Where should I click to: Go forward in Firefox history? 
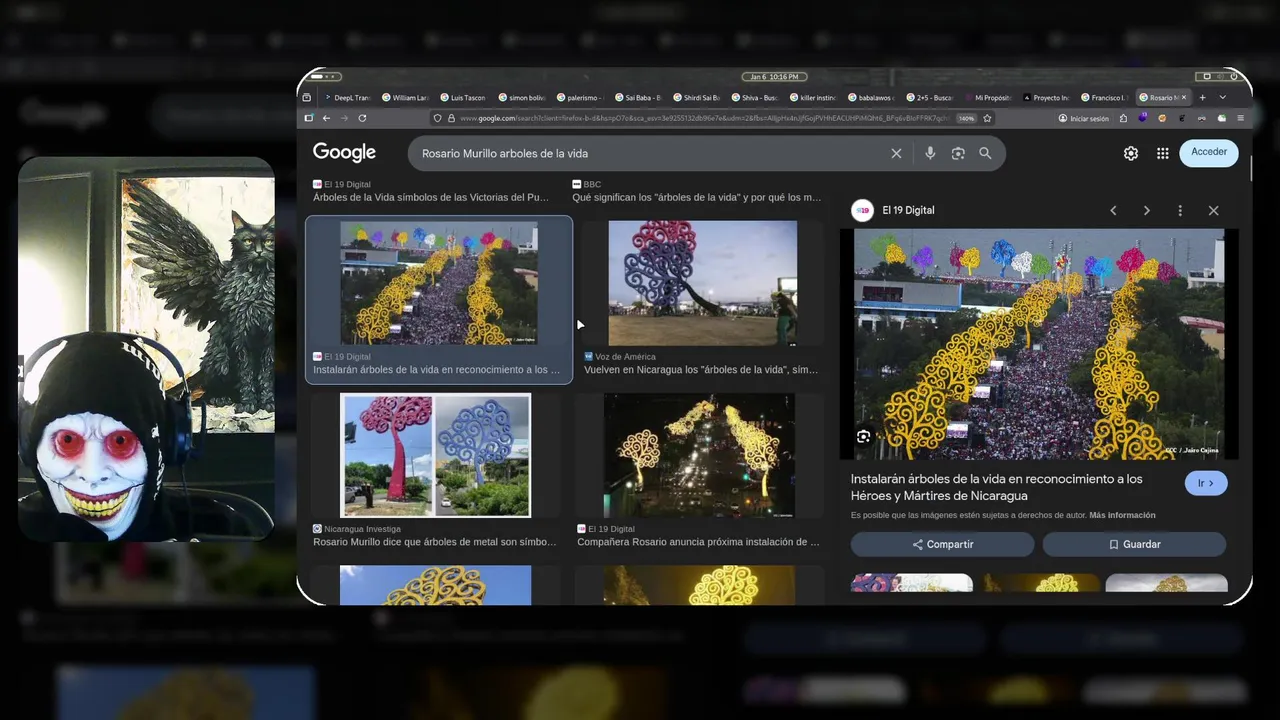coord(344,118)
